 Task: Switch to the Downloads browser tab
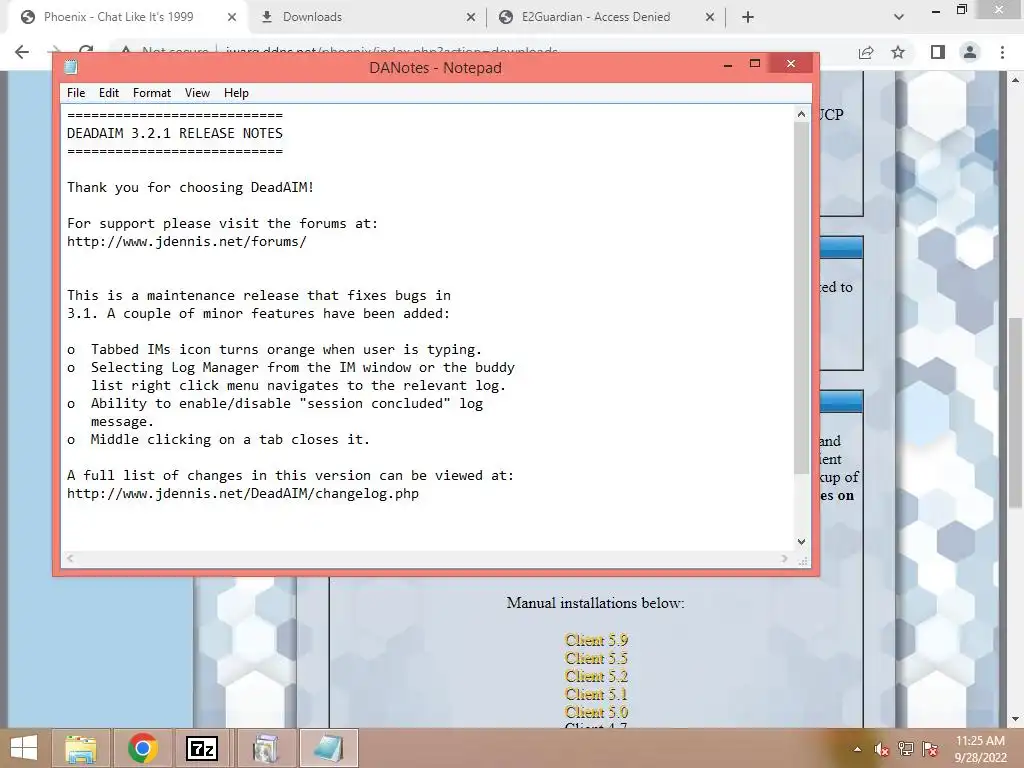(x=312, y=17)
